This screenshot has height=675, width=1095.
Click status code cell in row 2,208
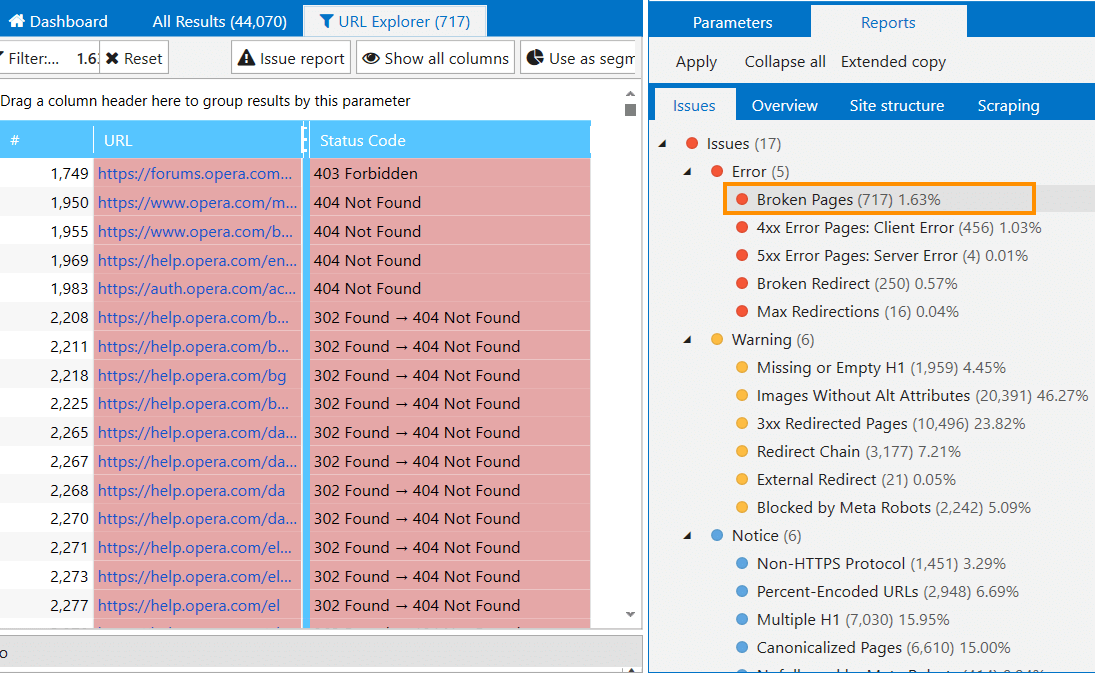pos(450,318)
